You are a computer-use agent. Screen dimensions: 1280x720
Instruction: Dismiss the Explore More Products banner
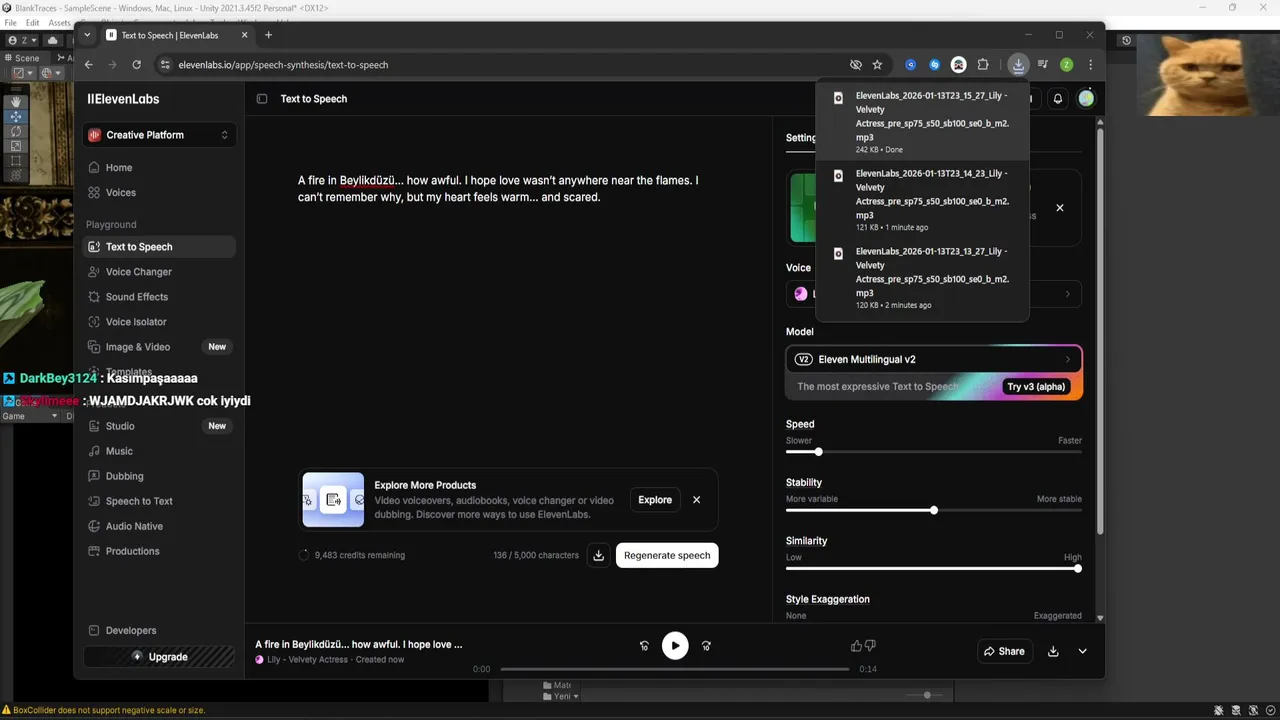coord(697,500)
